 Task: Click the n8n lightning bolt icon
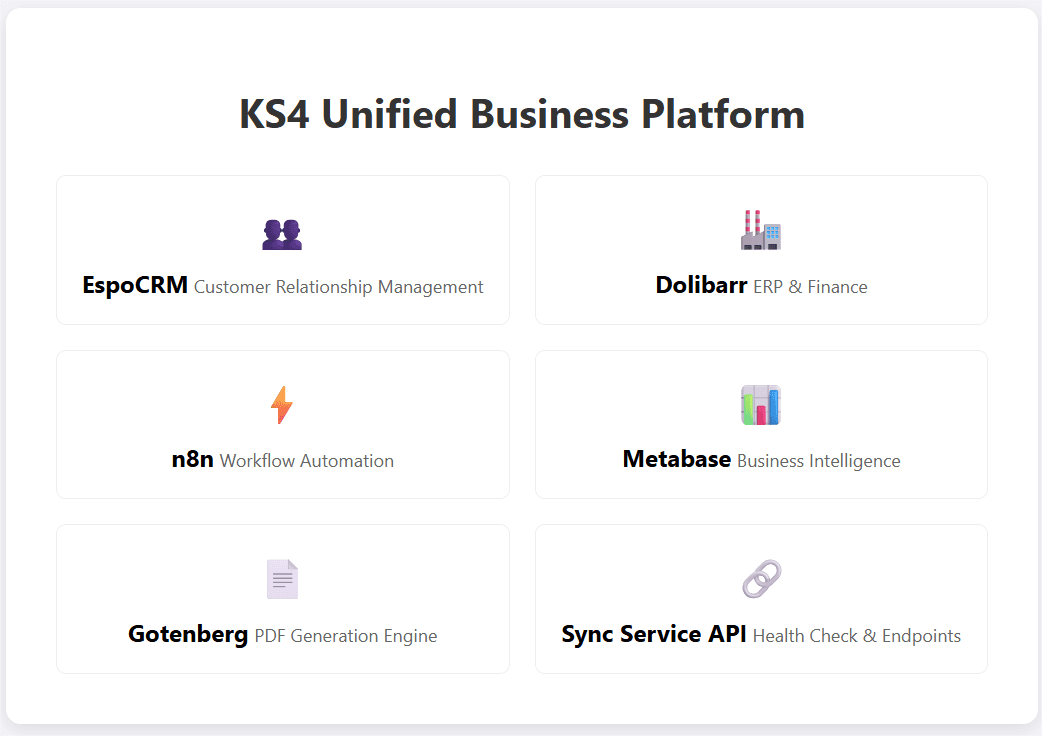(282, 405)
